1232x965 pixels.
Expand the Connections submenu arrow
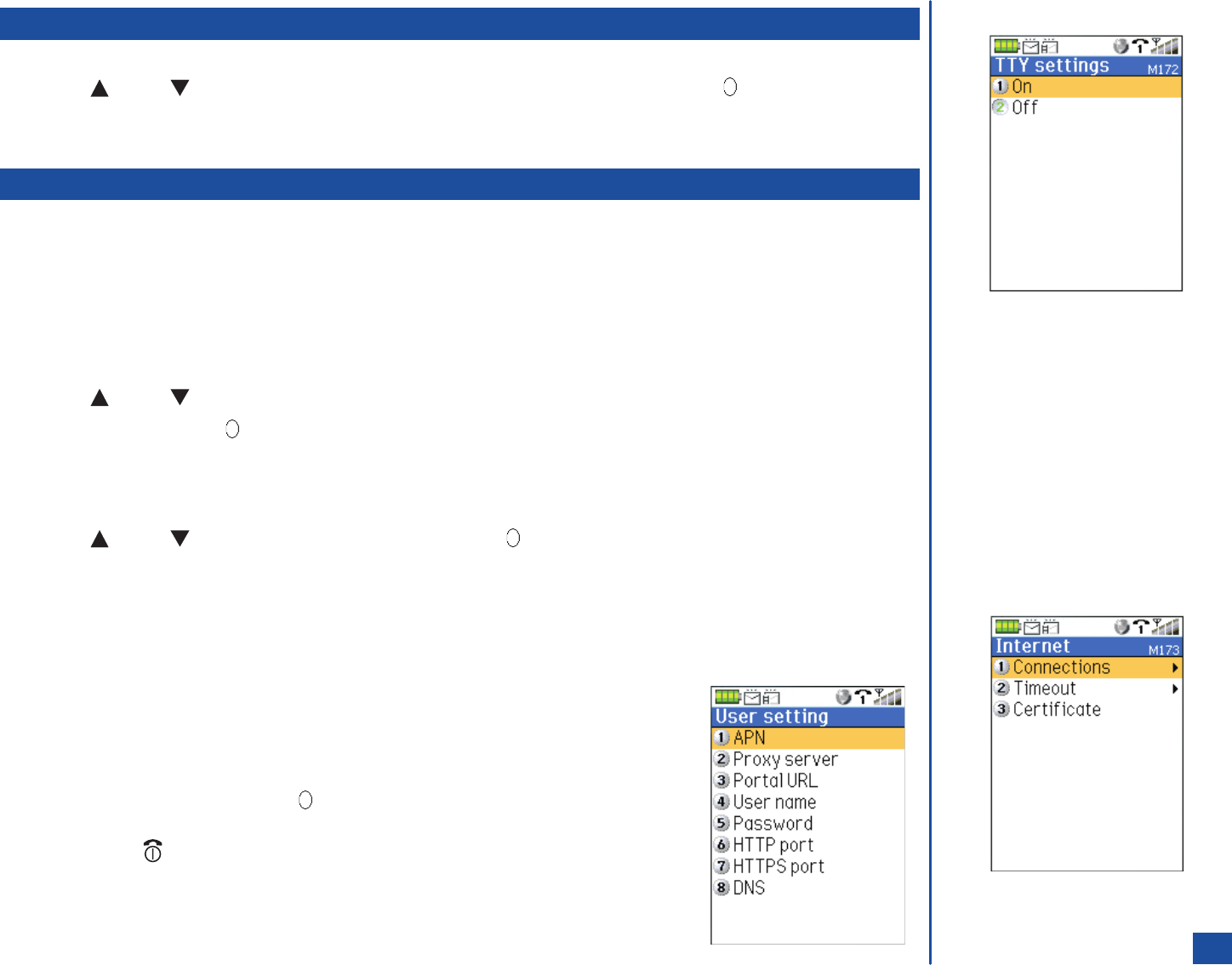point(1175,668)
